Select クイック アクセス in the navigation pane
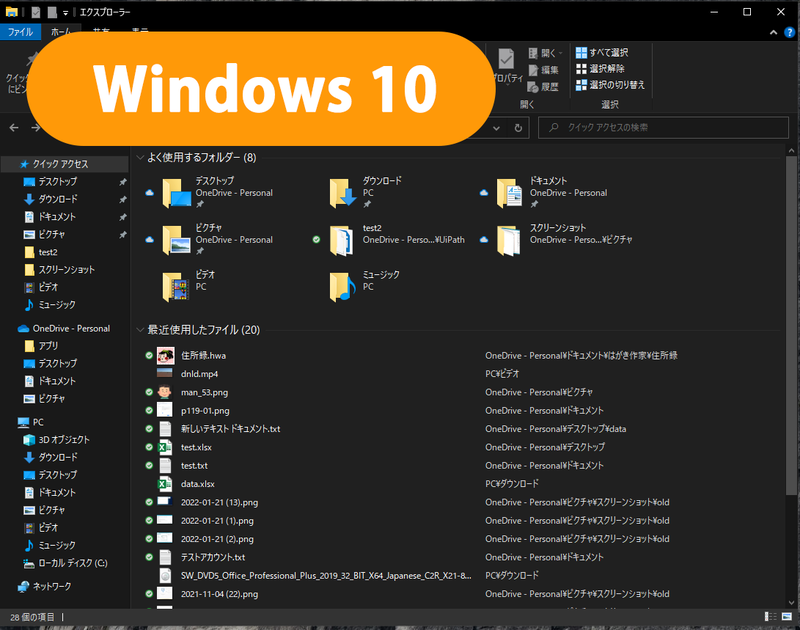The image size is (800, 630). click(x=65, y=164)
